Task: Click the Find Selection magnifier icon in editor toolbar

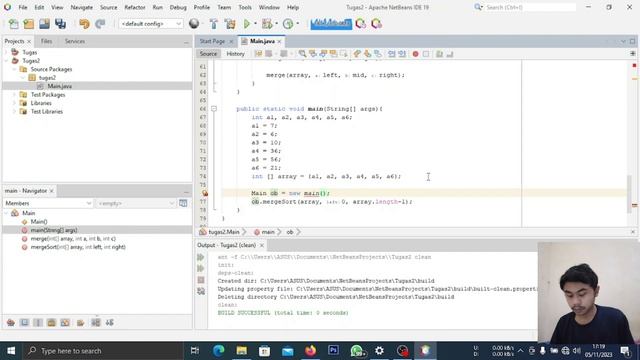Action: point(302,54)
